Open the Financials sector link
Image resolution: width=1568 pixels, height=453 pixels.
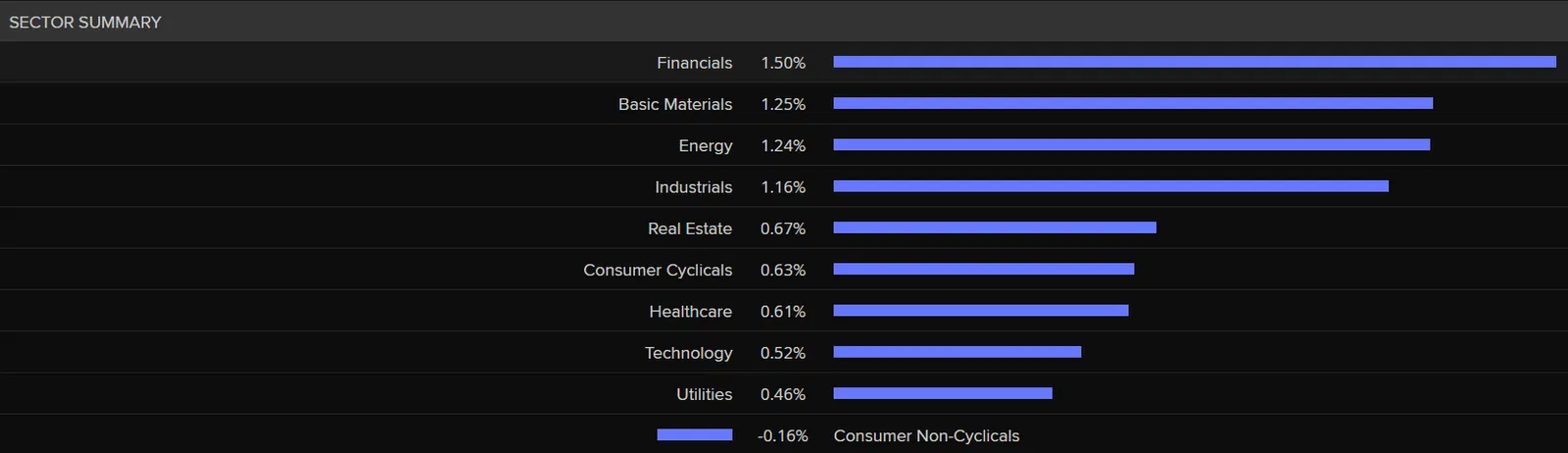[x=694, y=63]
